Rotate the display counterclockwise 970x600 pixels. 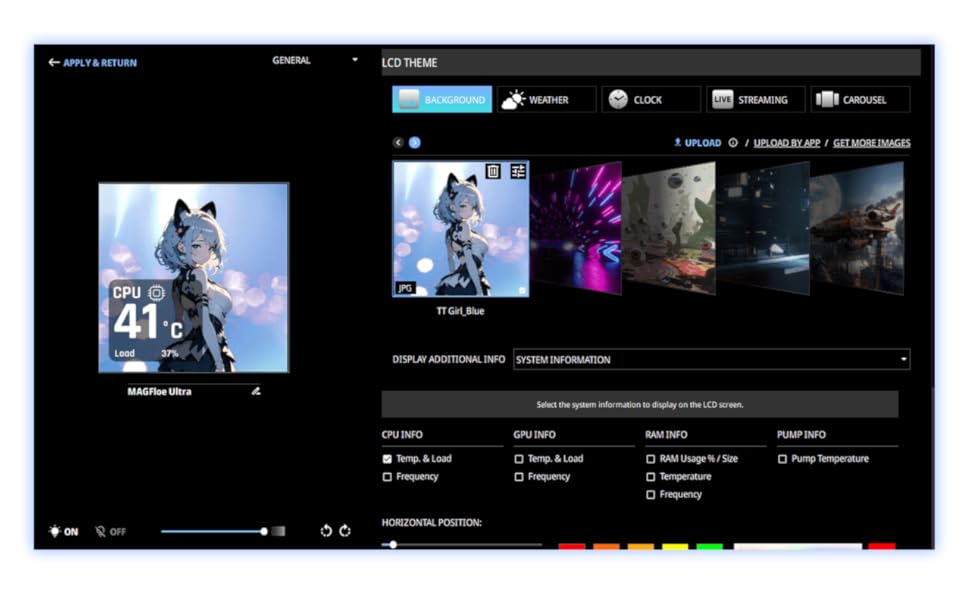tap(326, 531)
